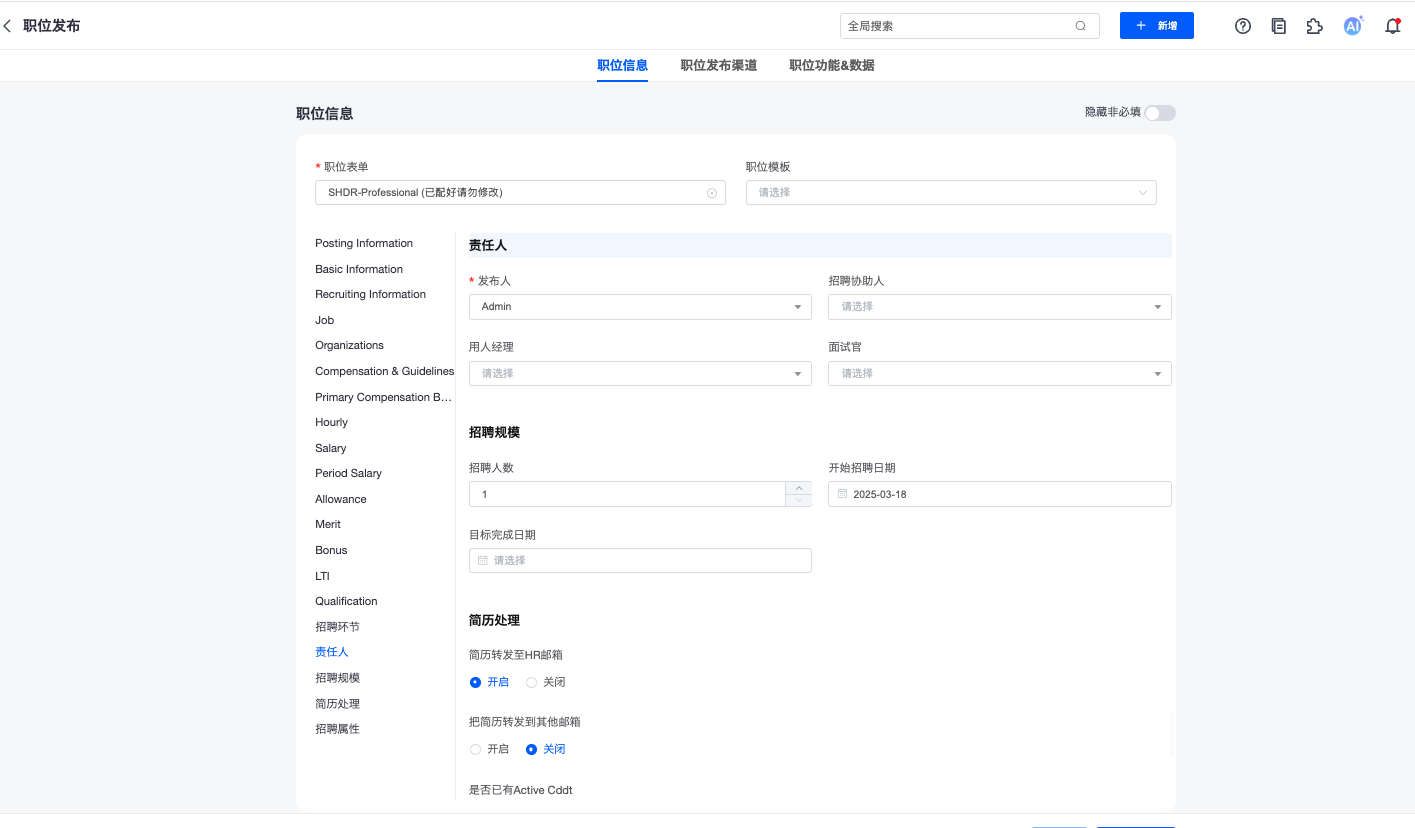
Task: Click the puzzle piece extensions icon
Action: point(1315,26)
